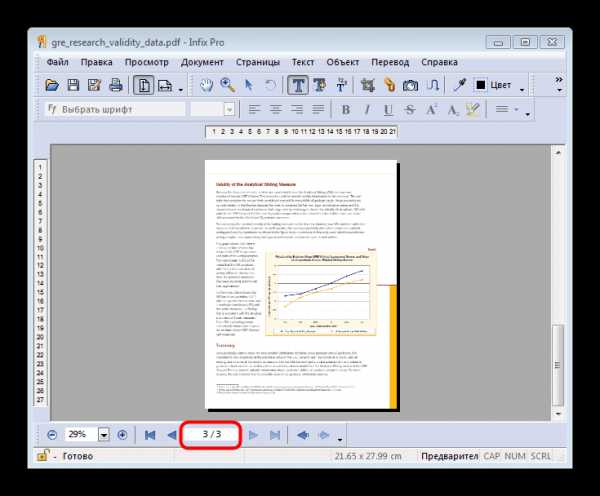The height and width of the screenshot is (496, 600).
Task: Open the font size dropdown
Action: tap(229, 110)
